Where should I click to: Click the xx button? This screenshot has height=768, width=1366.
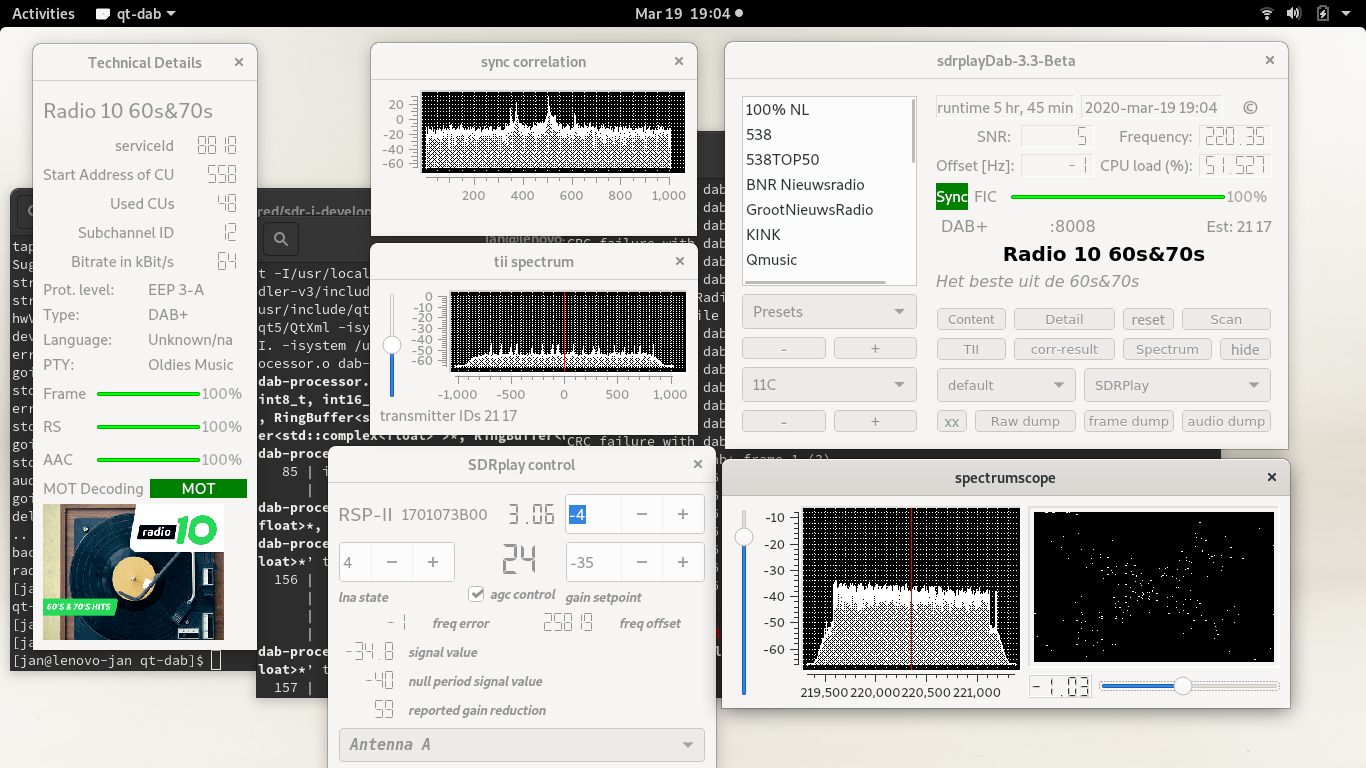(952, 421)
